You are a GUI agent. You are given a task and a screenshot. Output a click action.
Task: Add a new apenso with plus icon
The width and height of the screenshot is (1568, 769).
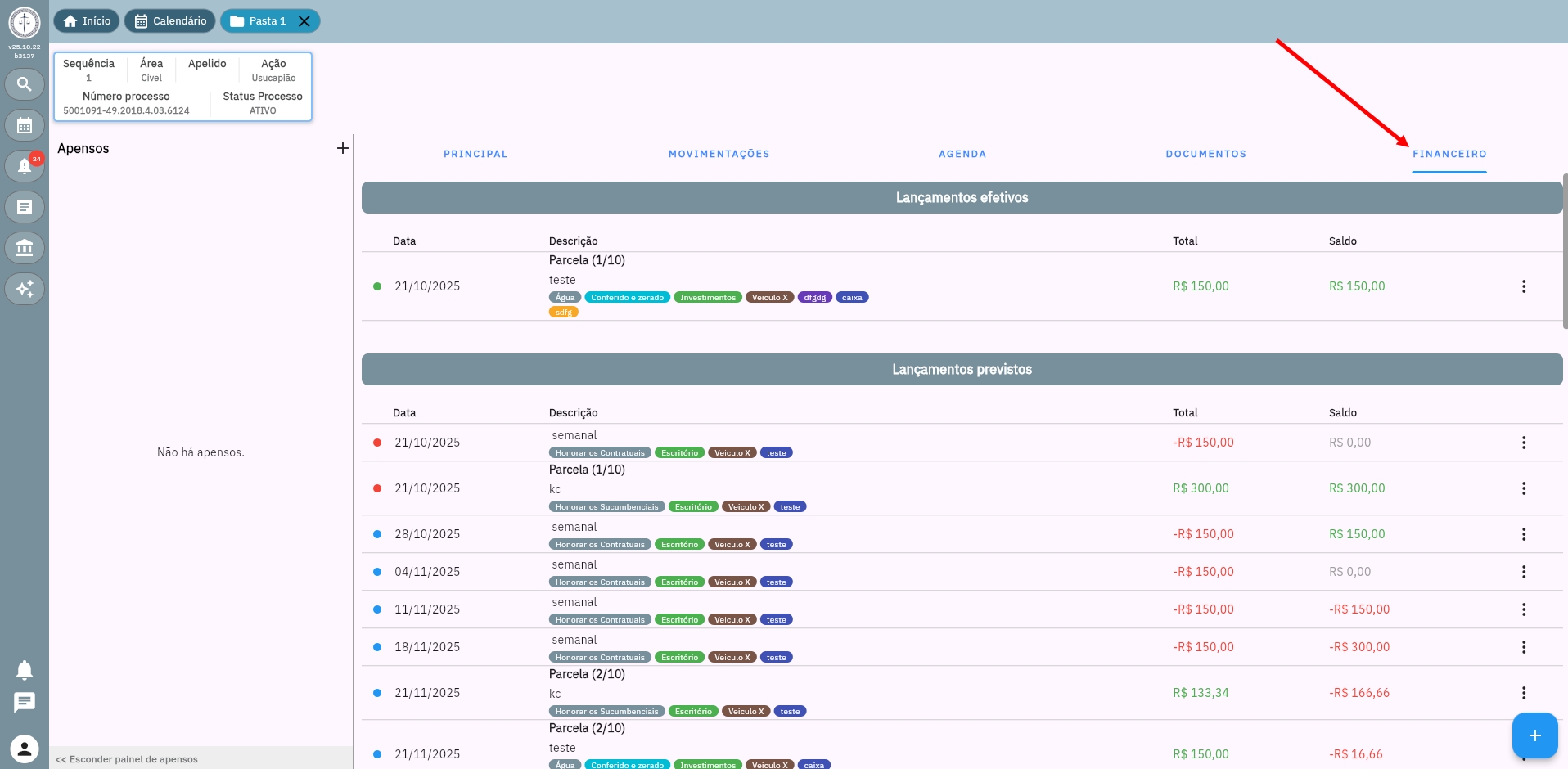(342, 148)
